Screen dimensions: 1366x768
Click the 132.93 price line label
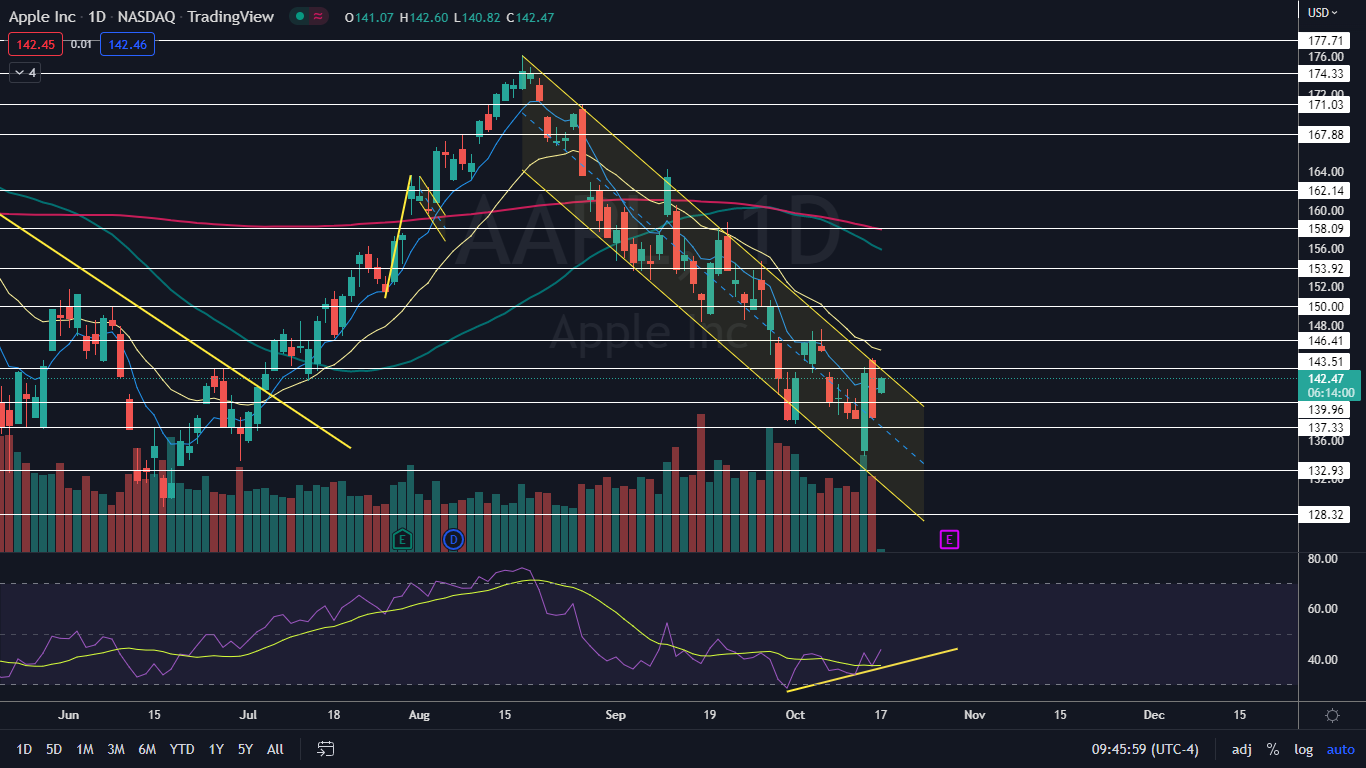tap(1325, 470)
